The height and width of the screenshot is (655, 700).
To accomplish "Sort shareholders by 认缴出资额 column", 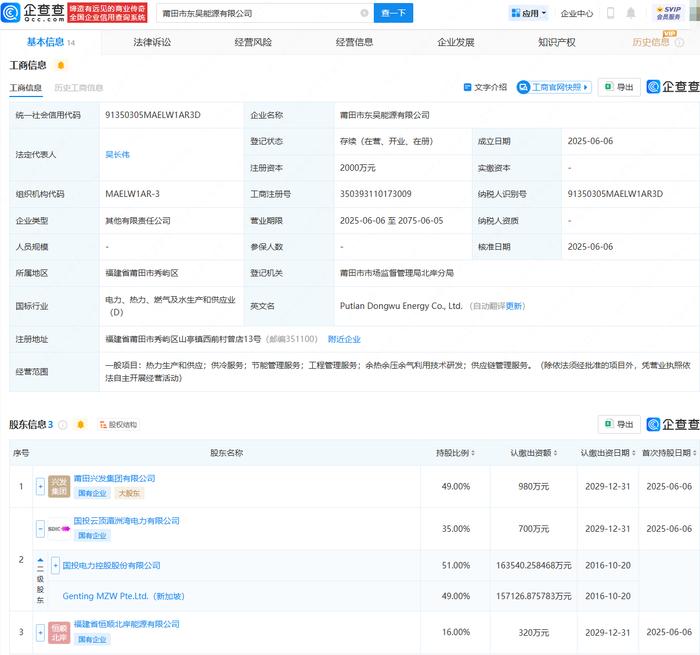I will point(534,453).
